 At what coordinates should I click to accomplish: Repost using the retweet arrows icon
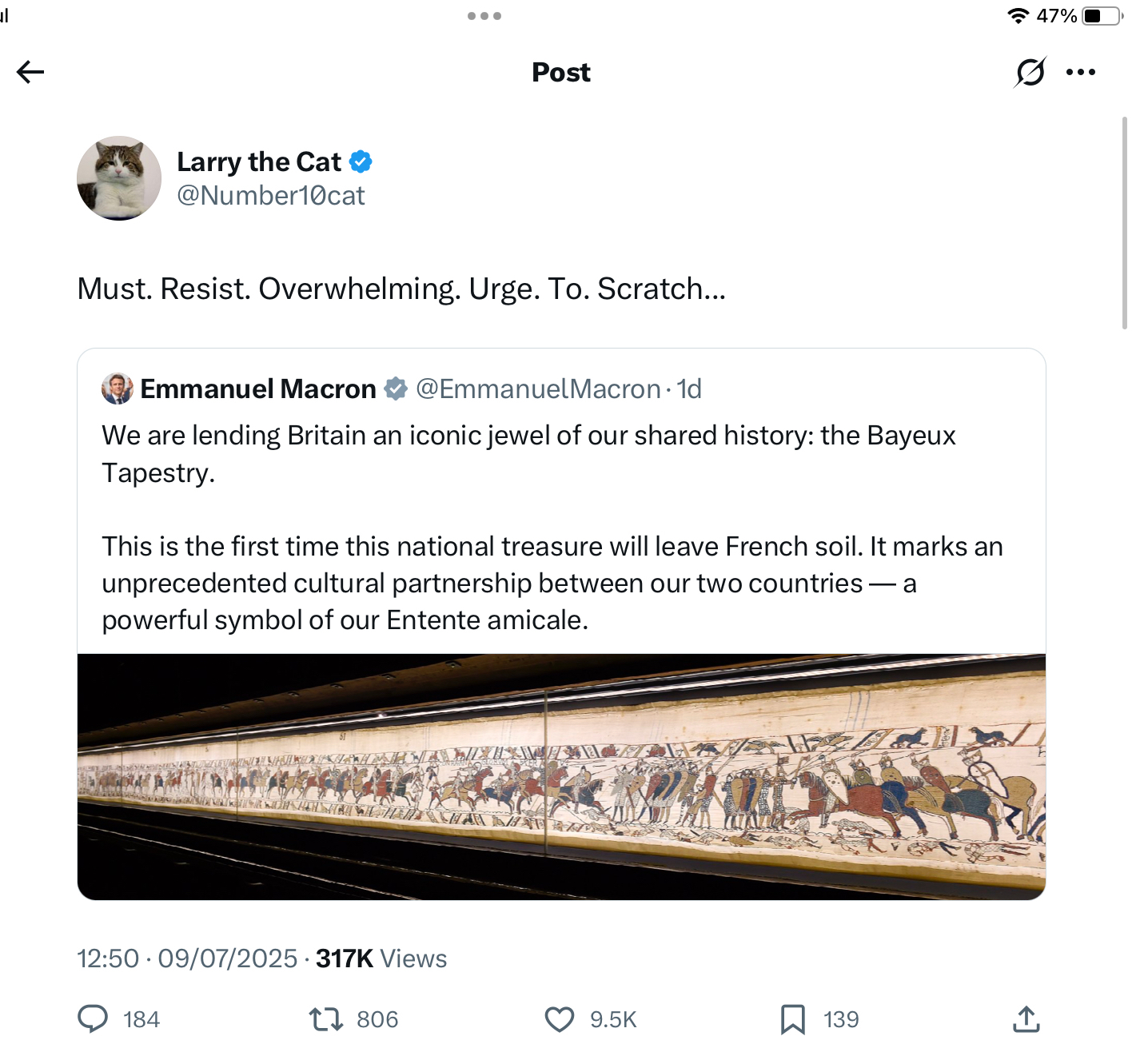click(x=326, y=1019)
